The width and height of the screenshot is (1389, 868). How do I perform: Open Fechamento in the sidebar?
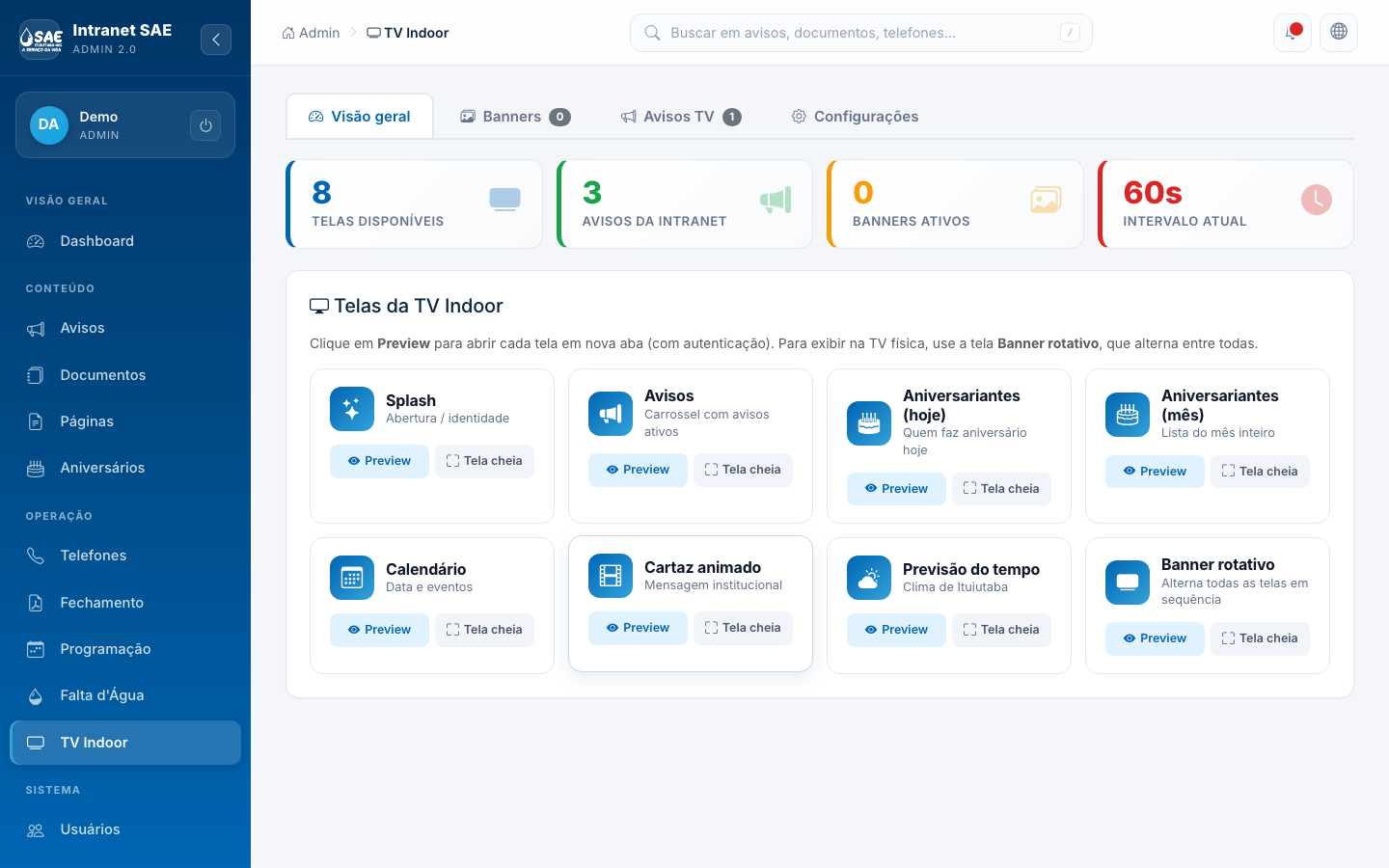125,603
